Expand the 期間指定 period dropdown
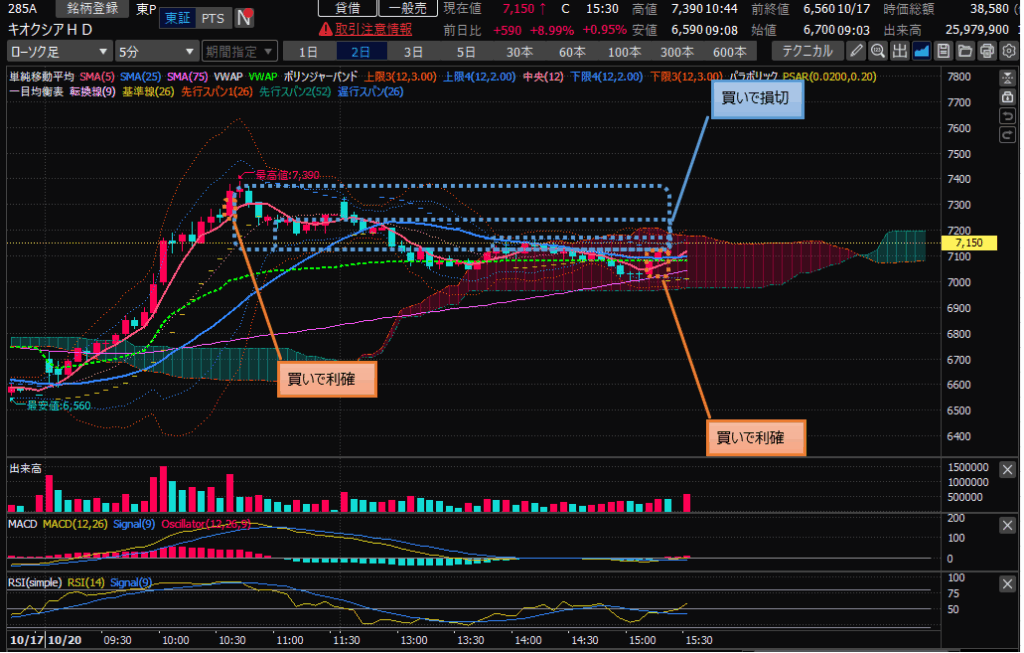This screenshot has width=1024, height=653. tap(238, 51)
